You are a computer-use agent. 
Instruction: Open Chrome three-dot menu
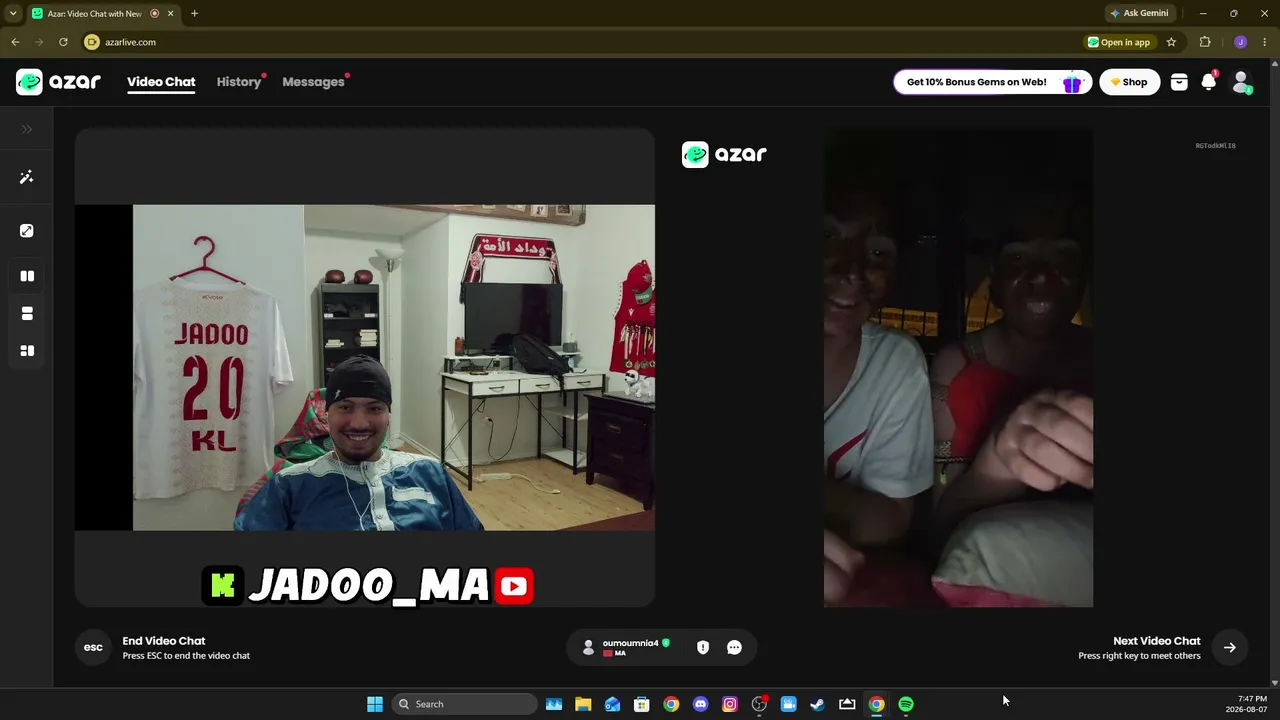click(1265, 42)
